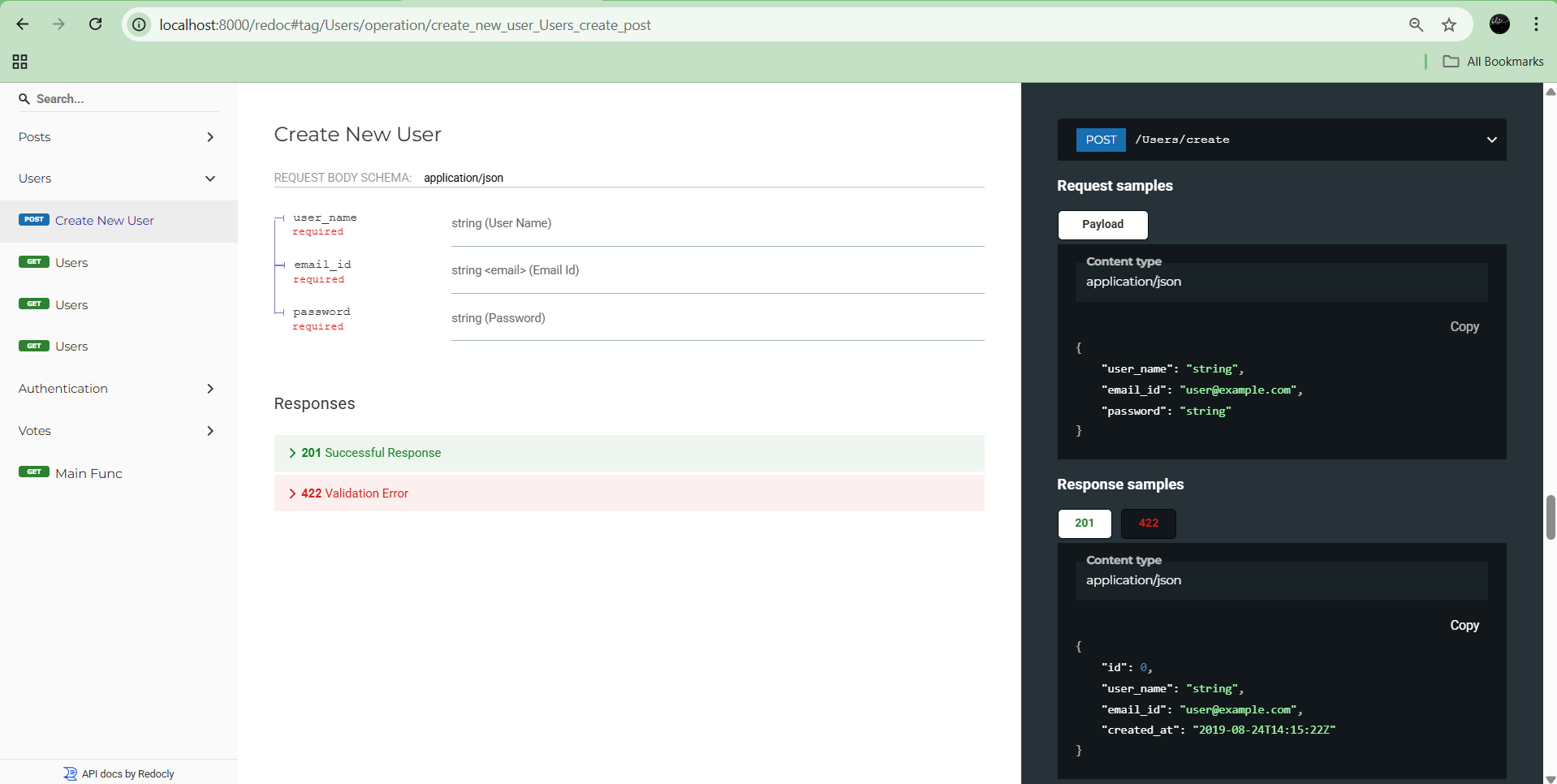Click the search magnifier icon in sidebar
The image size is (1557, 784).
point(24,98)
